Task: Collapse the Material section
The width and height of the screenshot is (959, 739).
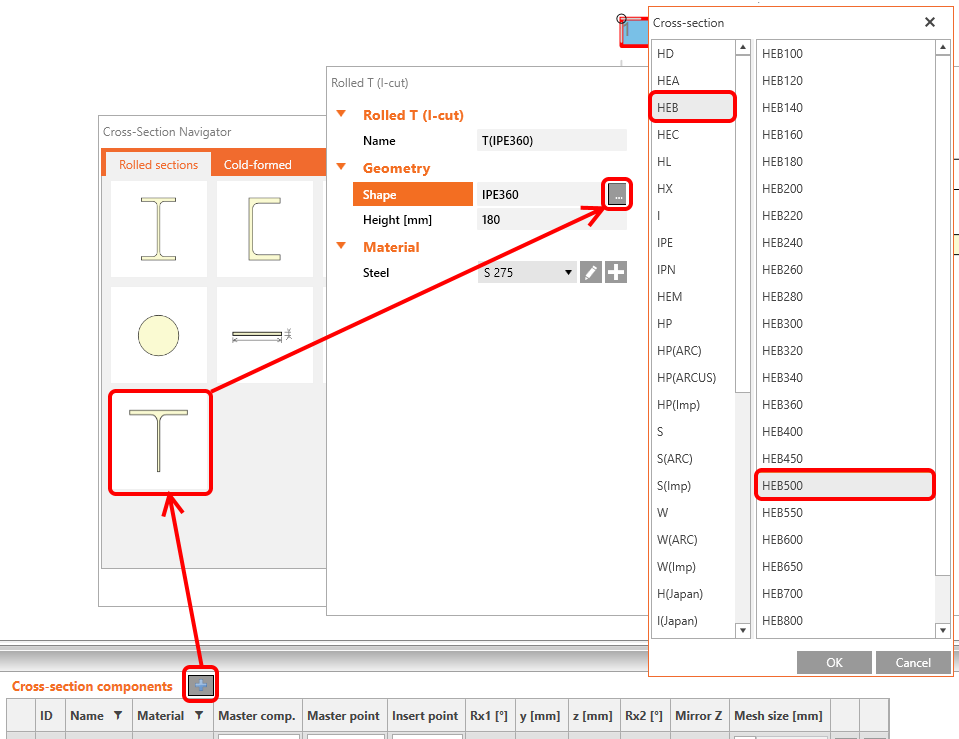Action: tap(341, 246)
